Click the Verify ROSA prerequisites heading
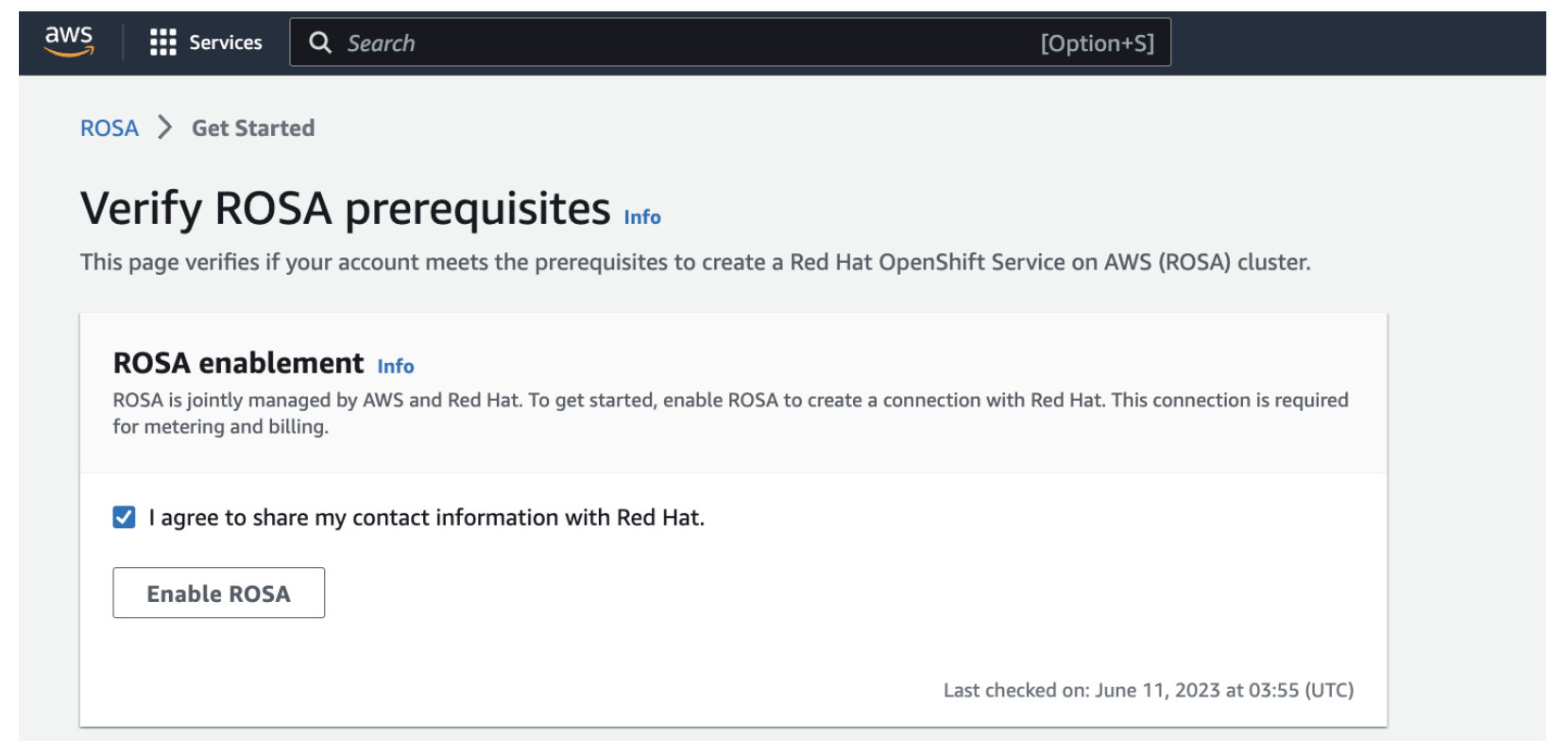 coord(346,209)
